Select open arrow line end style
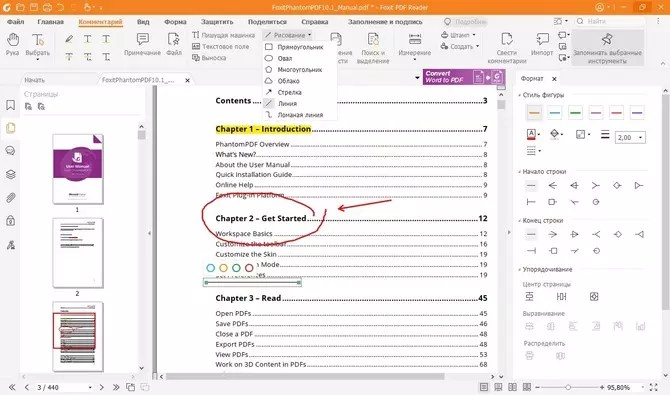The image size is (670, 395). coord(552,234)
